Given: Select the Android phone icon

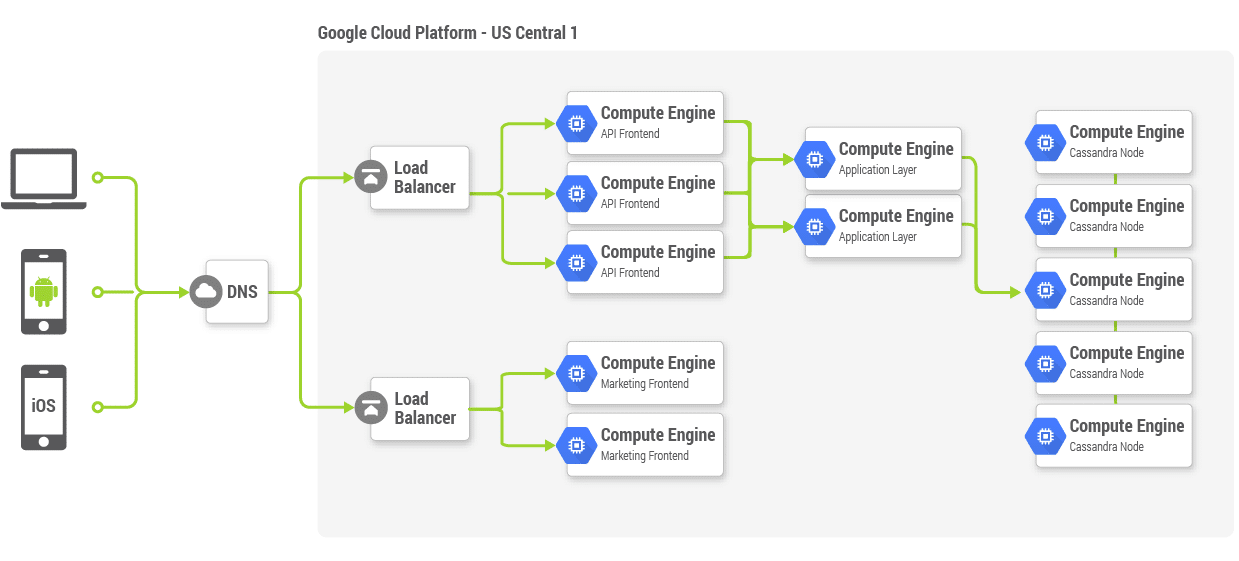Looking at the screenshot, I should (x=44, y=291).
